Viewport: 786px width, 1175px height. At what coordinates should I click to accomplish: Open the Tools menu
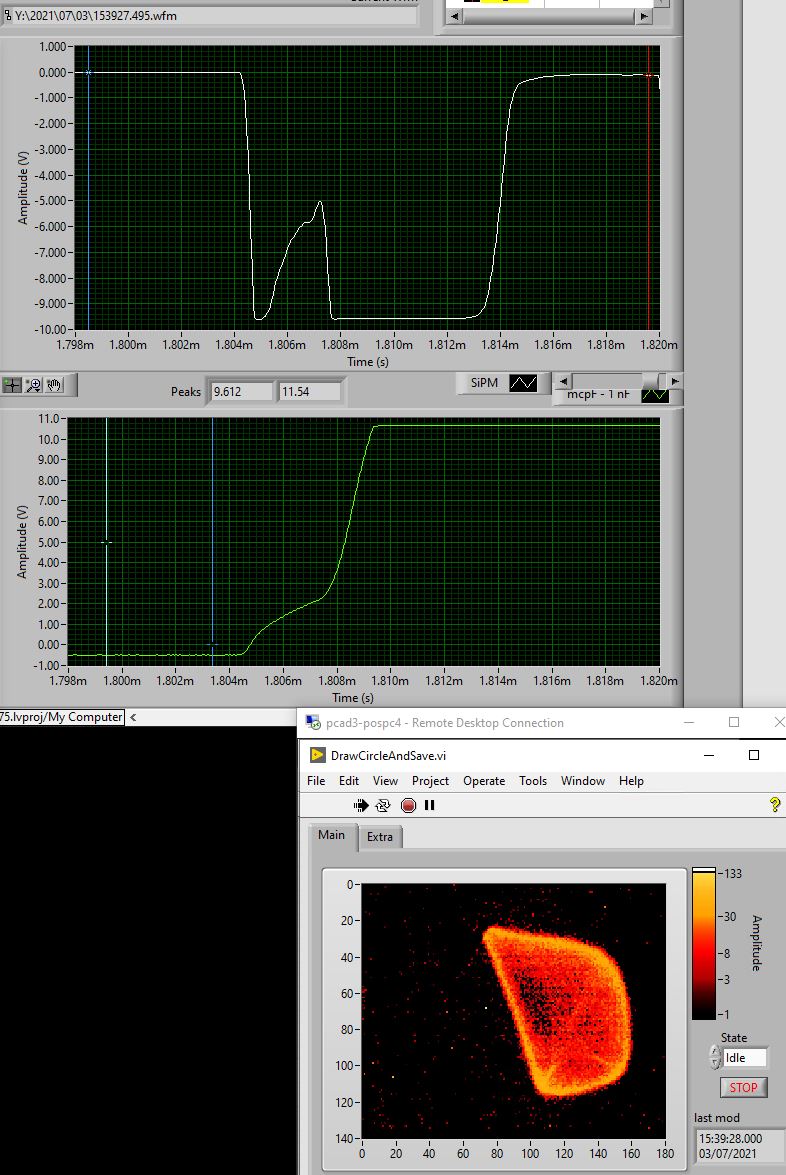pos(533,781)
